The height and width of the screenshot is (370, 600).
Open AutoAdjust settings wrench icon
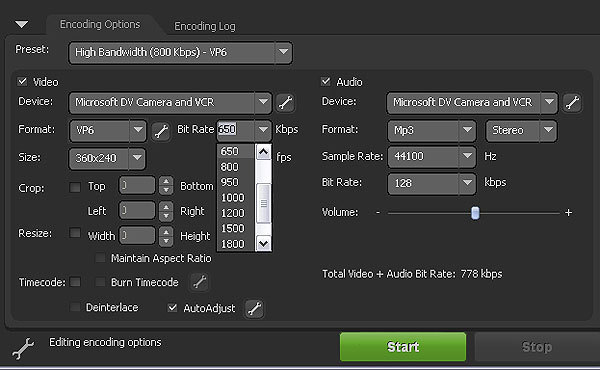(254, 308)
